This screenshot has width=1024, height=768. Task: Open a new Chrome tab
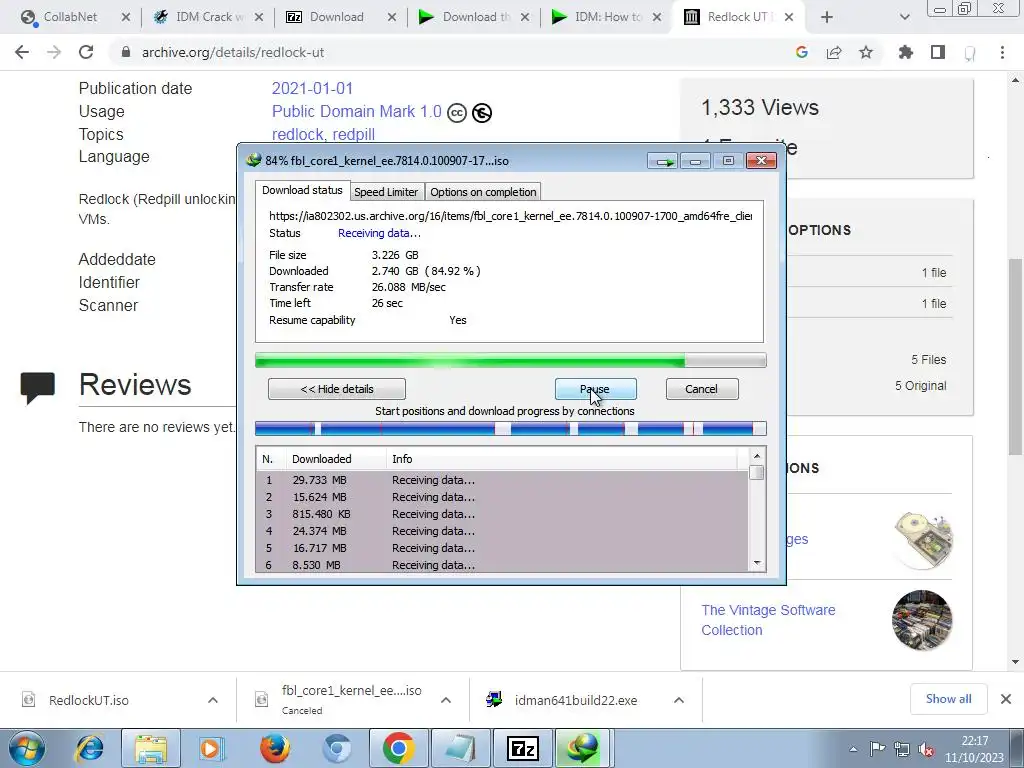(x=827, y=18)
